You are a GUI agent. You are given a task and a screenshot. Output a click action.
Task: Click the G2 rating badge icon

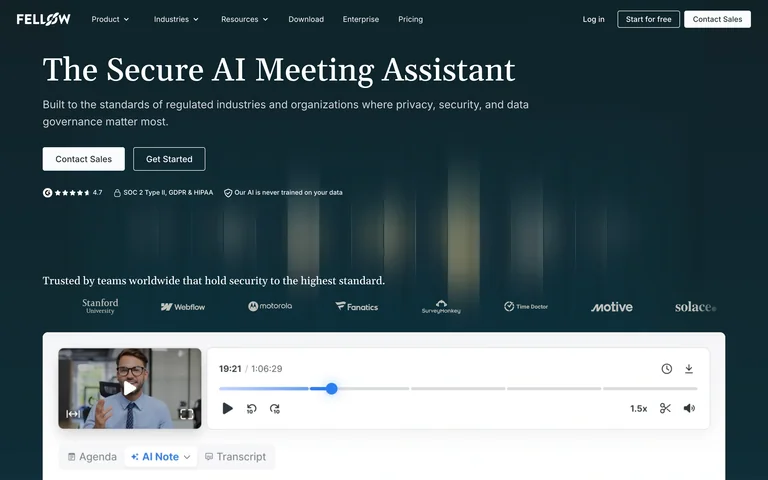[x=47, y=193]
